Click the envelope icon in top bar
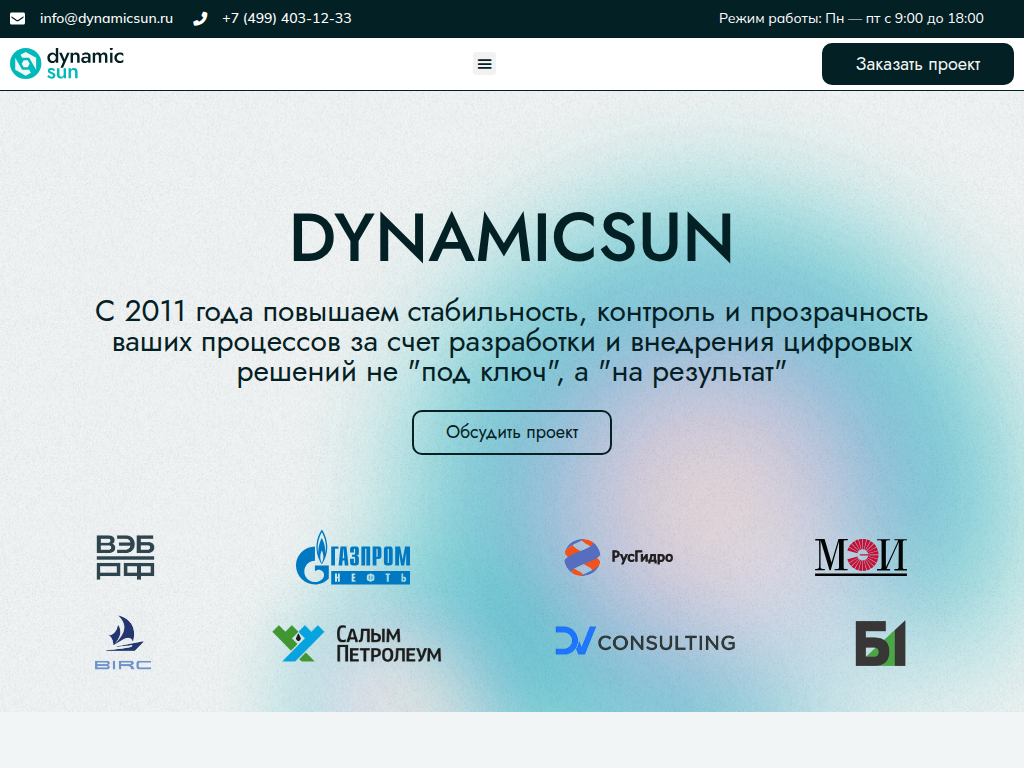 (16, 17)
